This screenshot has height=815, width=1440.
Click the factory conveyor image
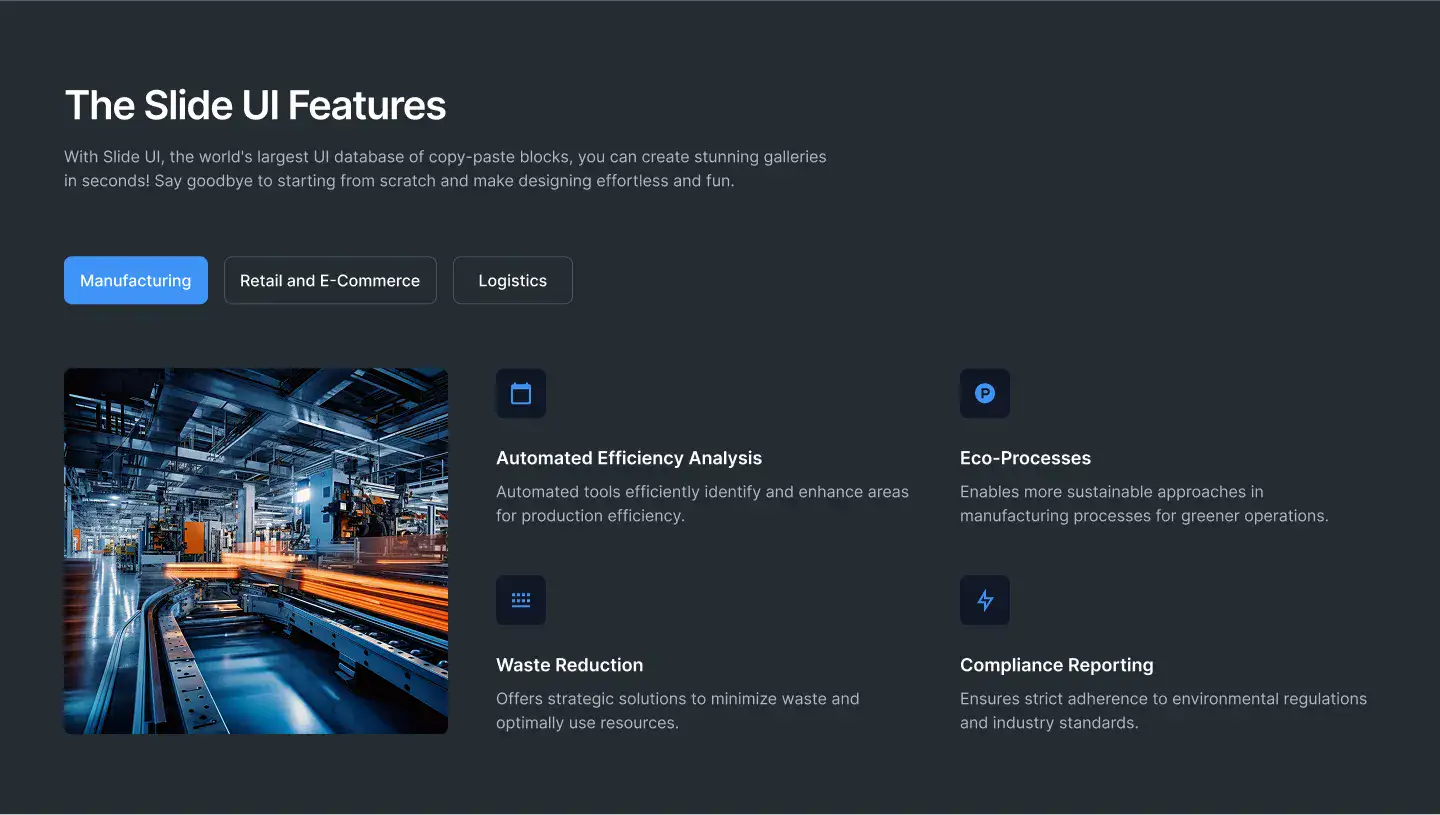click(x=256, y=551)
